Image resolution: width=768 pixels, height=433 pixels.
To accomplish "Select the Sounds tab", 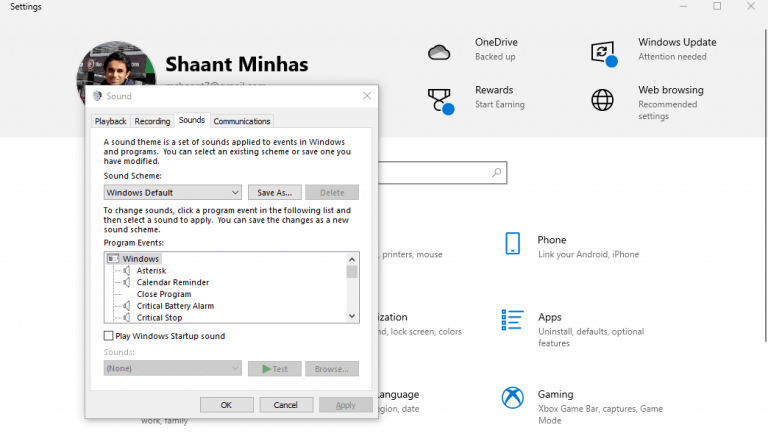I will click(x=192, y=120).
